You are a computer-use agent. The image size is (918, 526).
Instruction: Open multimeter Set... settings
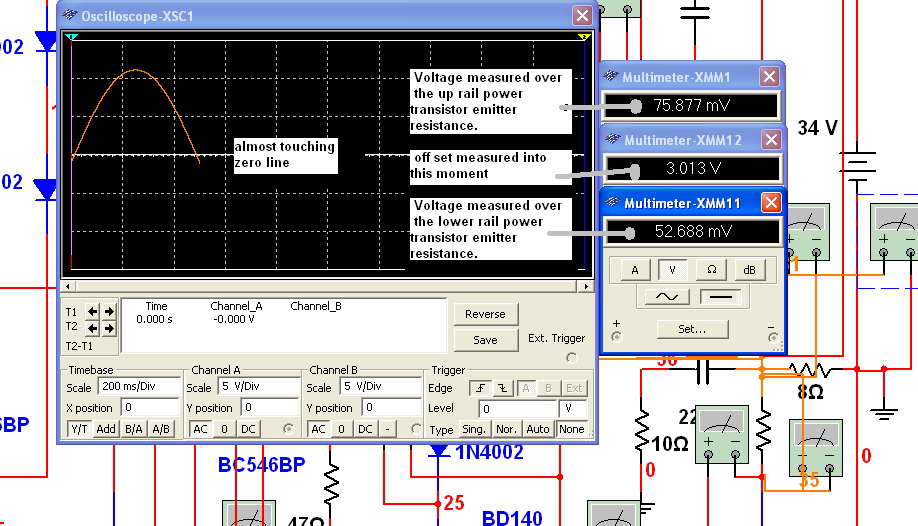tap(692, 329)
